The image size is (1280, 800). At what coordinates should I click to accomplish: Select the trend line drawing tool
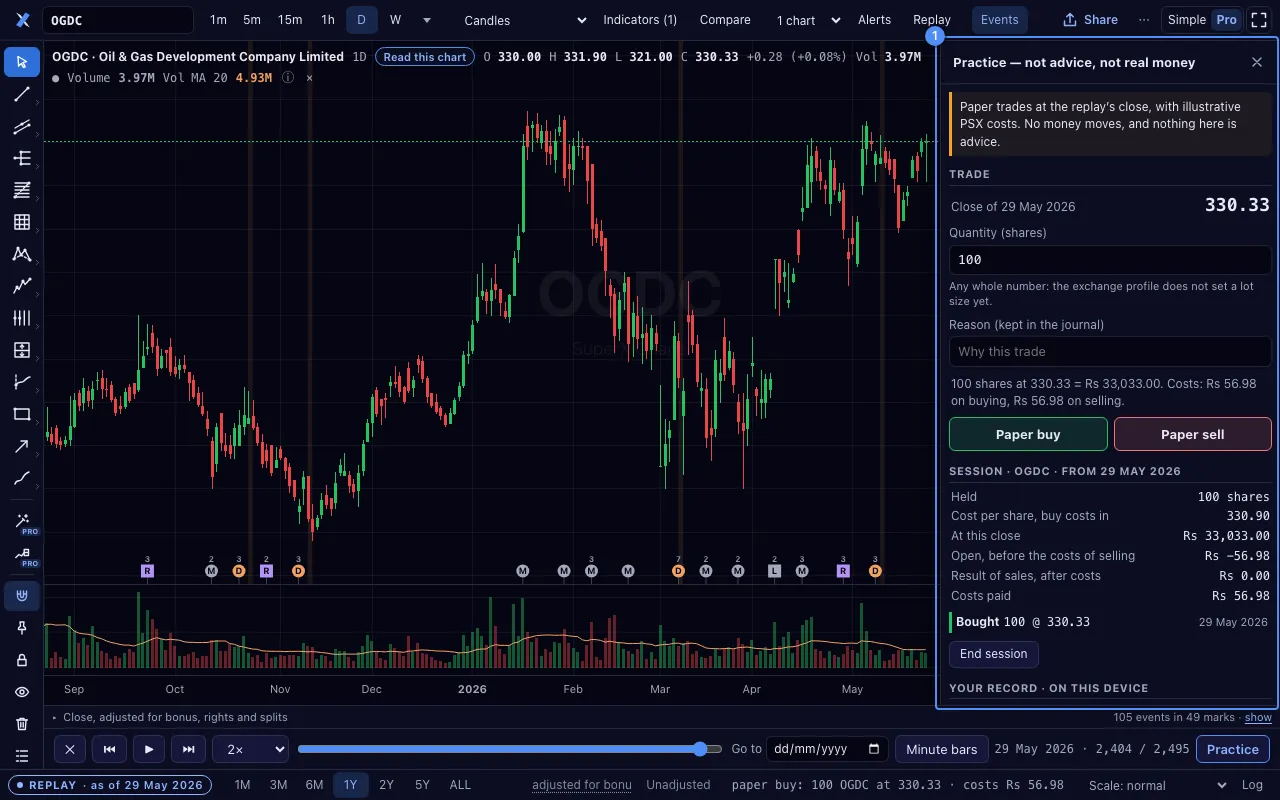22,95
